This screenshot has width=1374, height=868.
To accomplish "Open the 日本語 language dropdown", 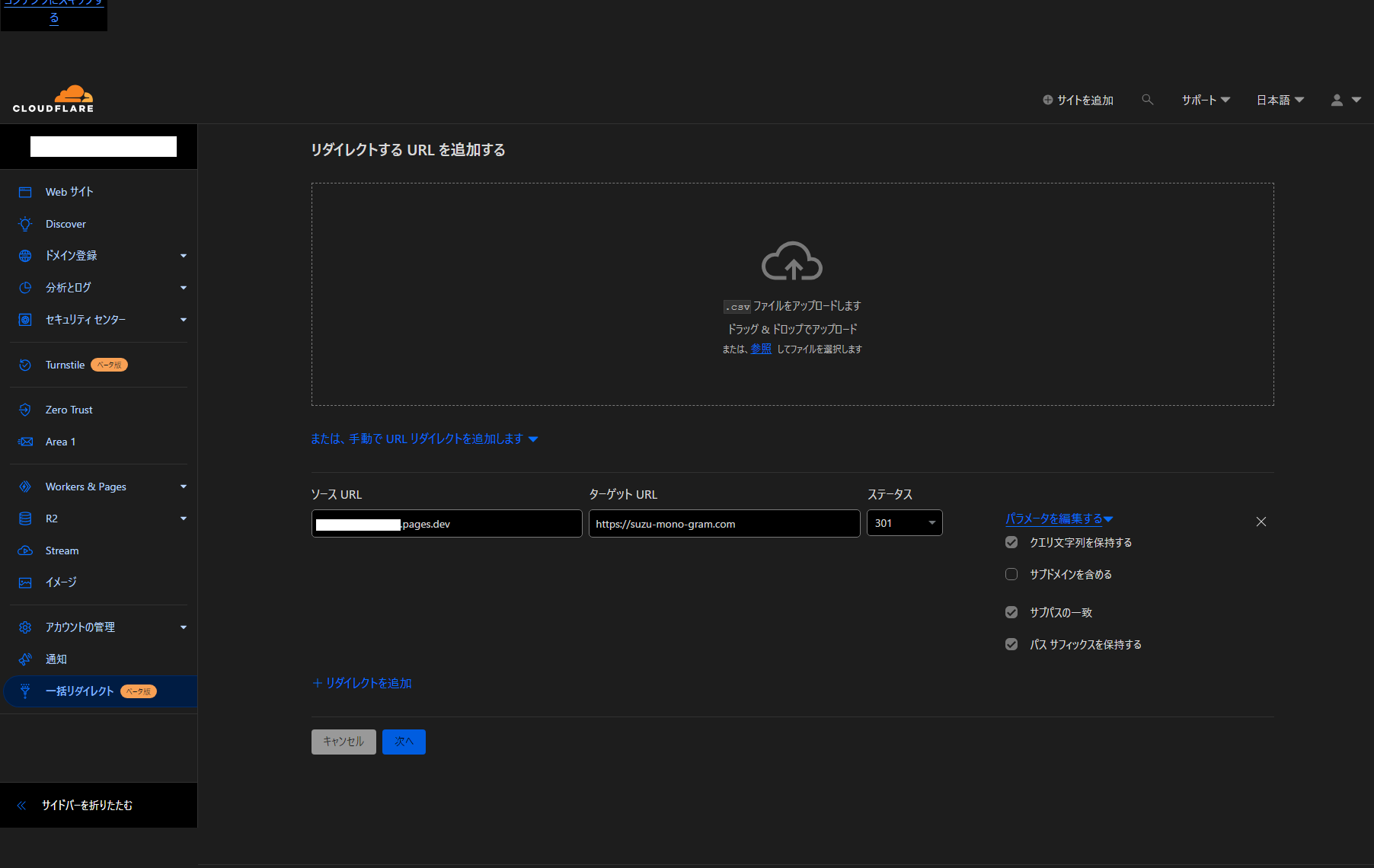I will tap(1280, 100).
